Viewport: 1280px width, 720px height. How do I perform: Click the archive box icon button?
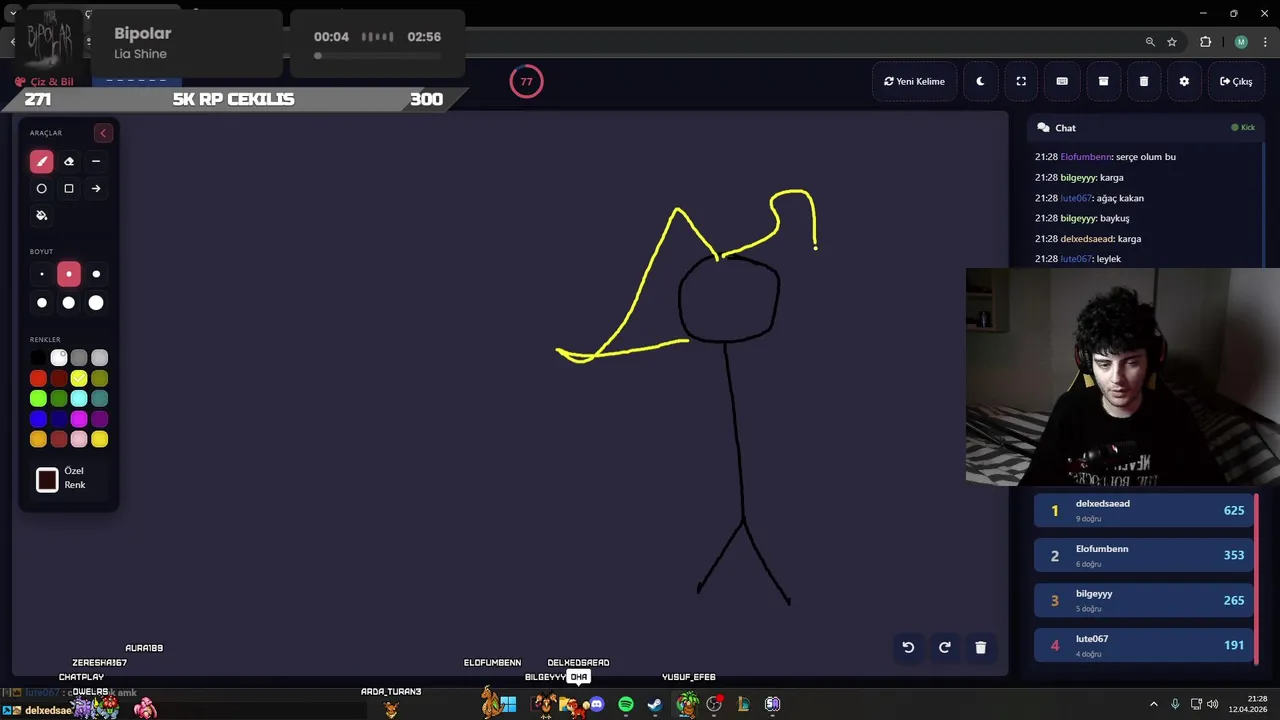[x=1103, y=81]
